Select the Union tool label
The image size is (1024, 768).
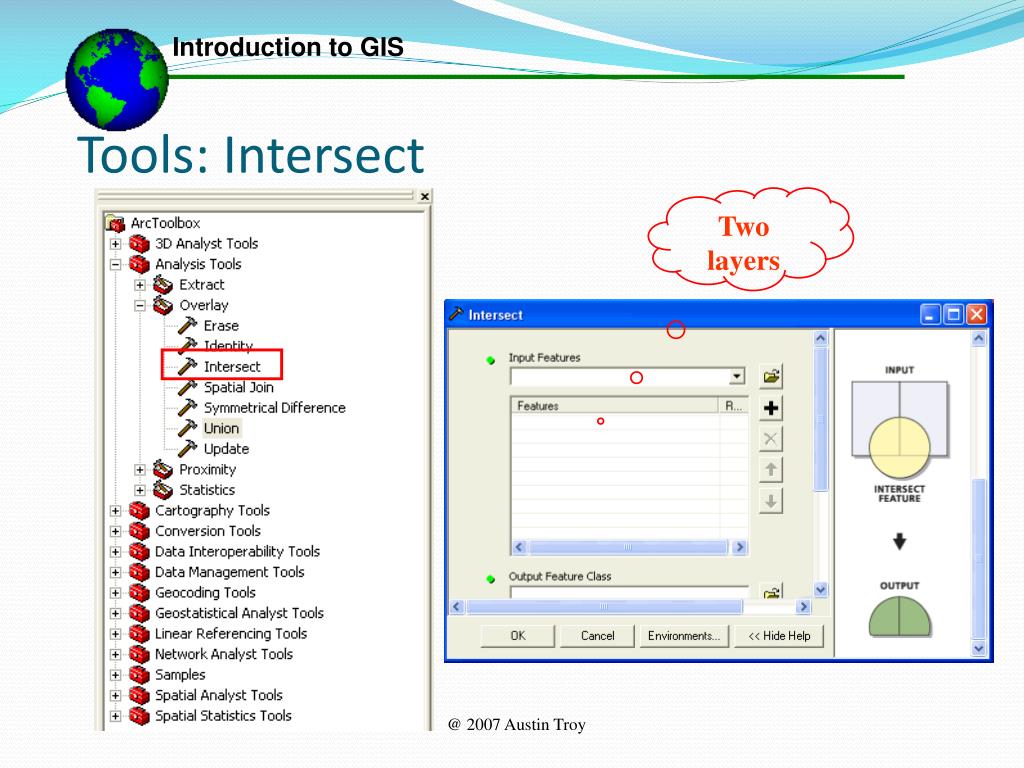point(221,428)
